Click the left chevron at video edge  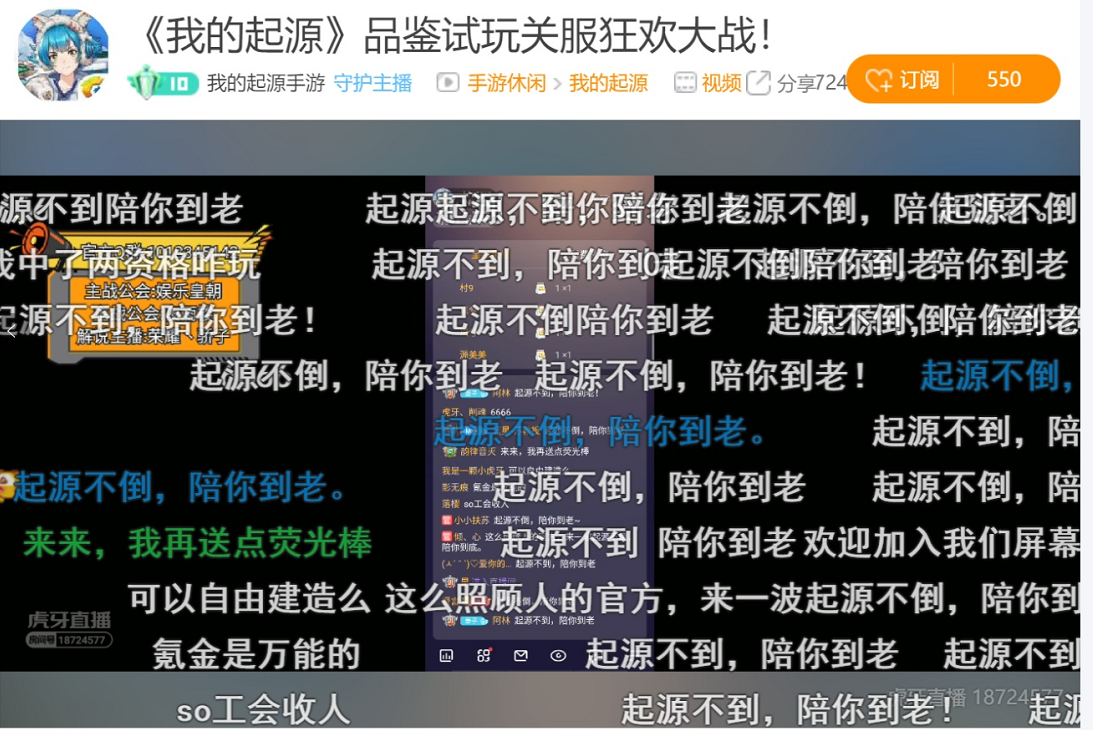pos(11,333)
